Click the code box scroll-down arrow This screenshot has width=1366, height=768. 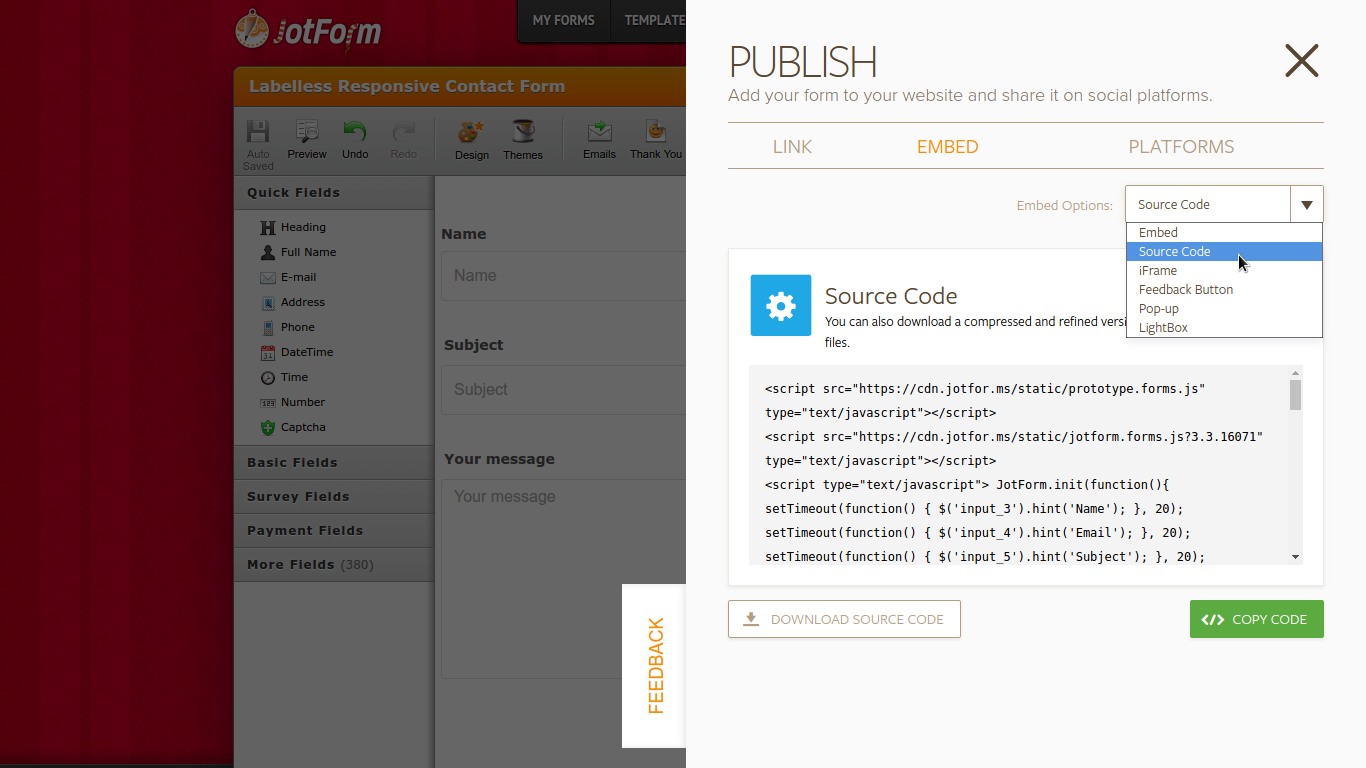tap(1295, 557)
